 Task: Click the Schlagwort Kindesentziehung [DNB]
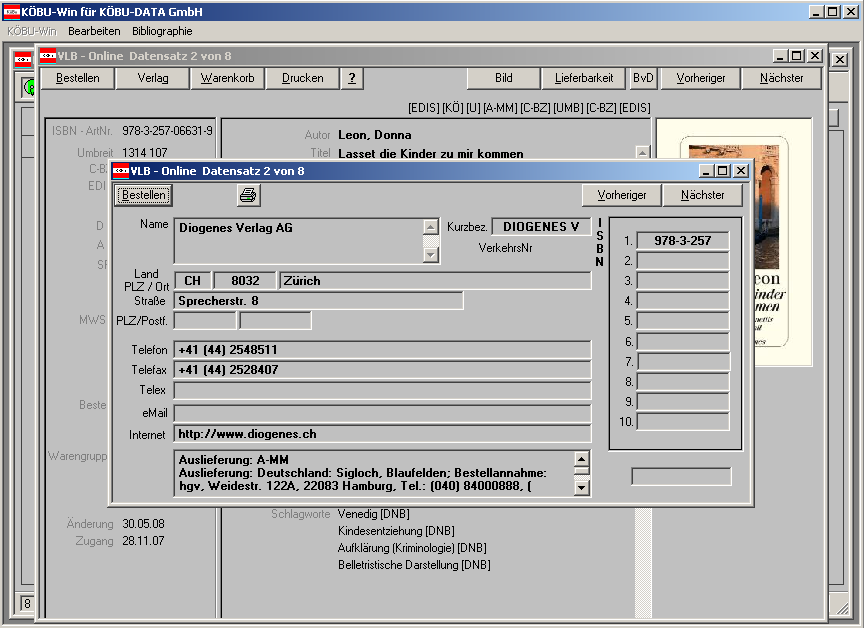[396, 531]
